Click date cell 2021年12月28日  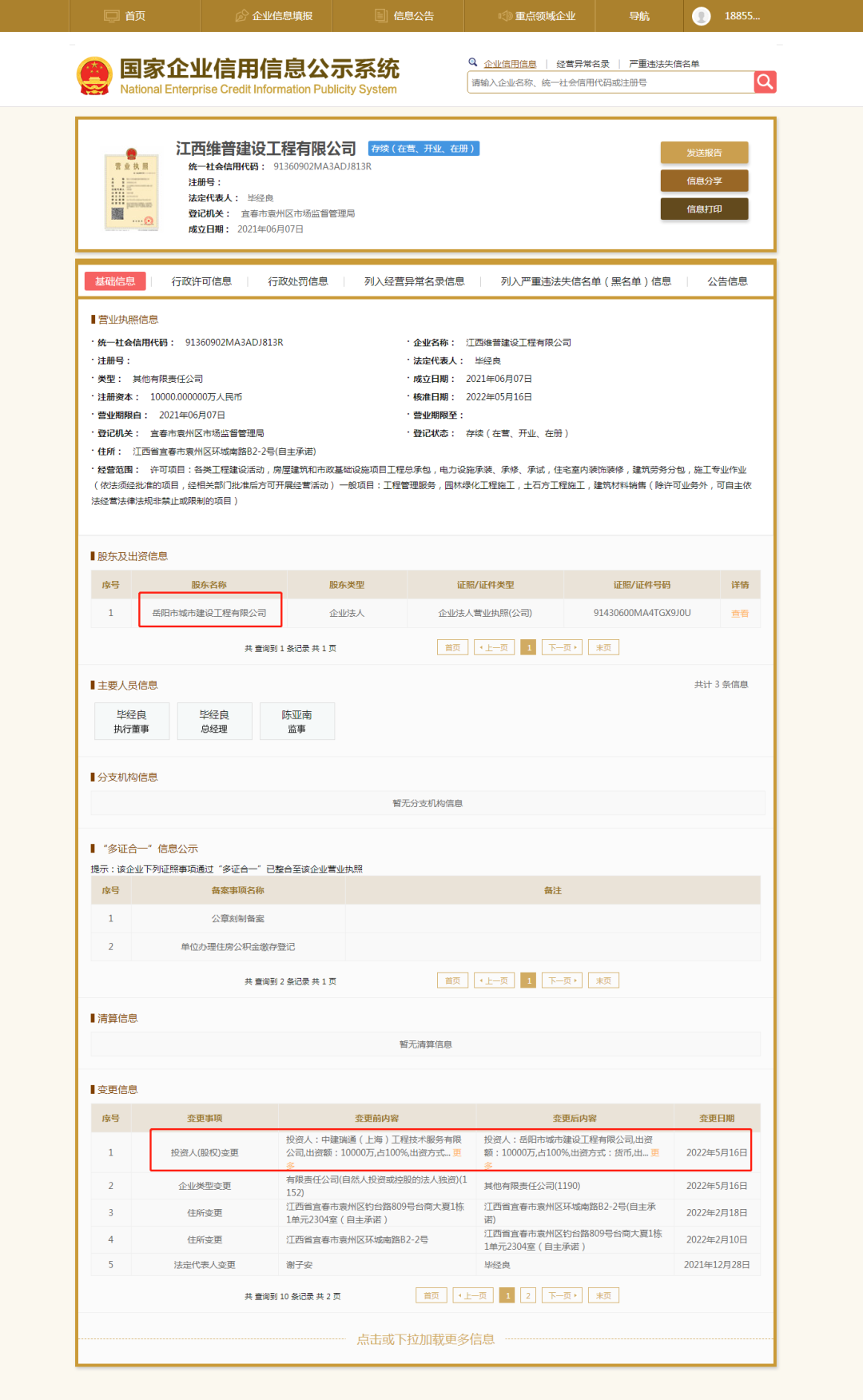717,1265
